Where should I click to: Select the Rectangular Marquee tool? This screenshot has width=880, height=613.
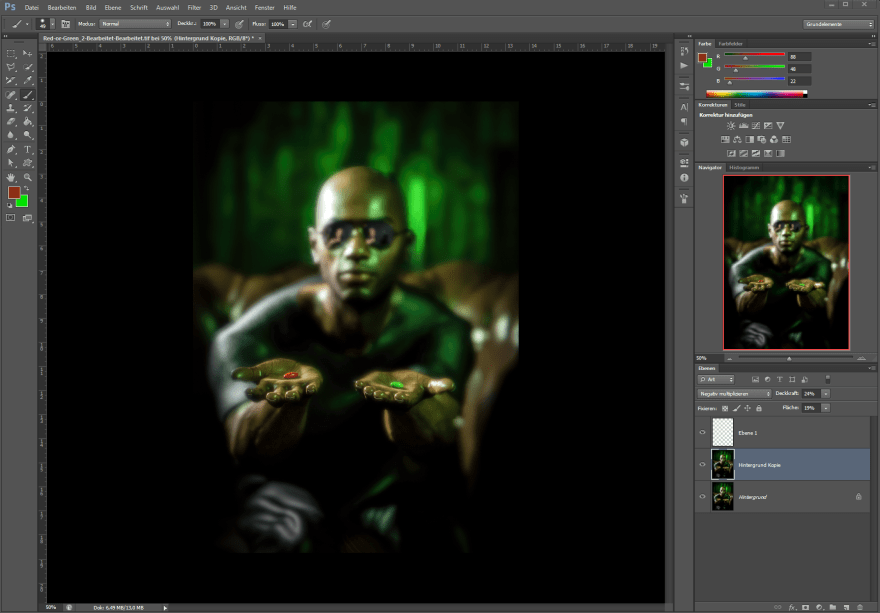(x=11, y=53)
